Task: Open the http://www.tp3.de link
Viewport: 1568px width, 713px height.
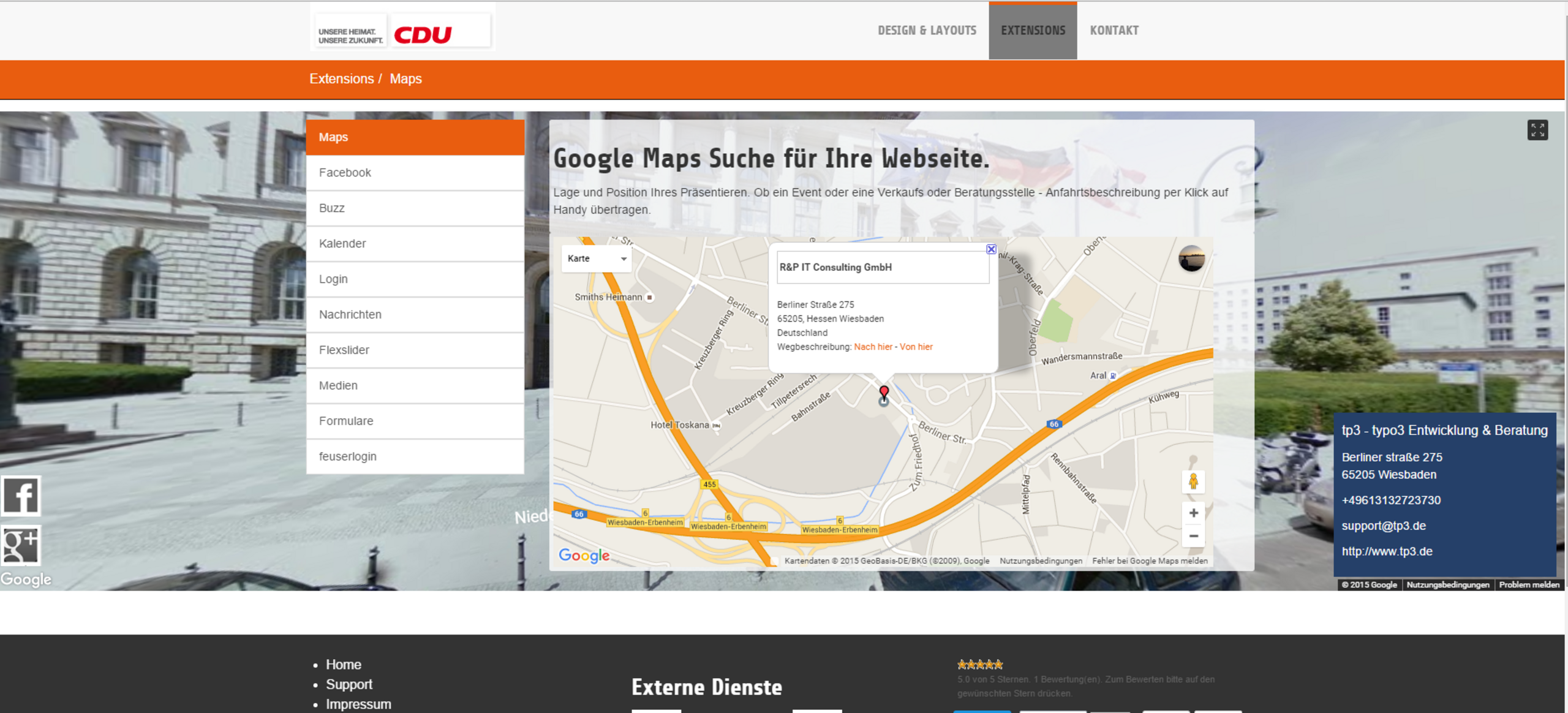Action: pyautogui.click(x=1387, y=551)
